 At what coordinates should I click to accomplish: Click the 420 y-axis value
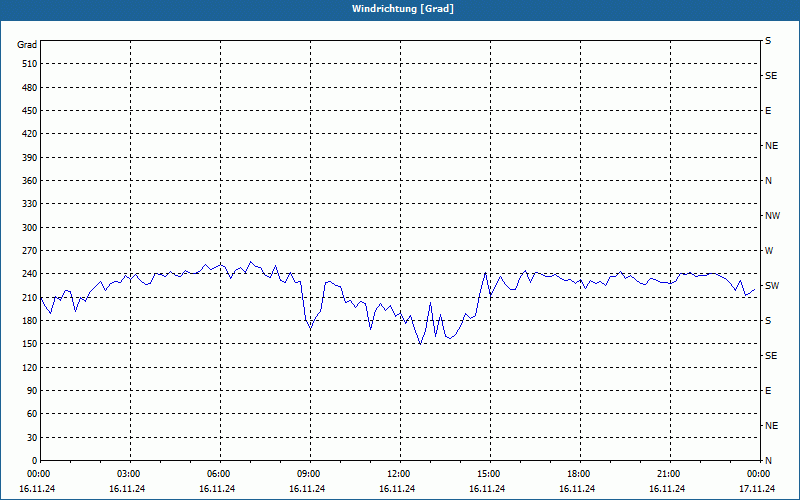coord(30,134)
